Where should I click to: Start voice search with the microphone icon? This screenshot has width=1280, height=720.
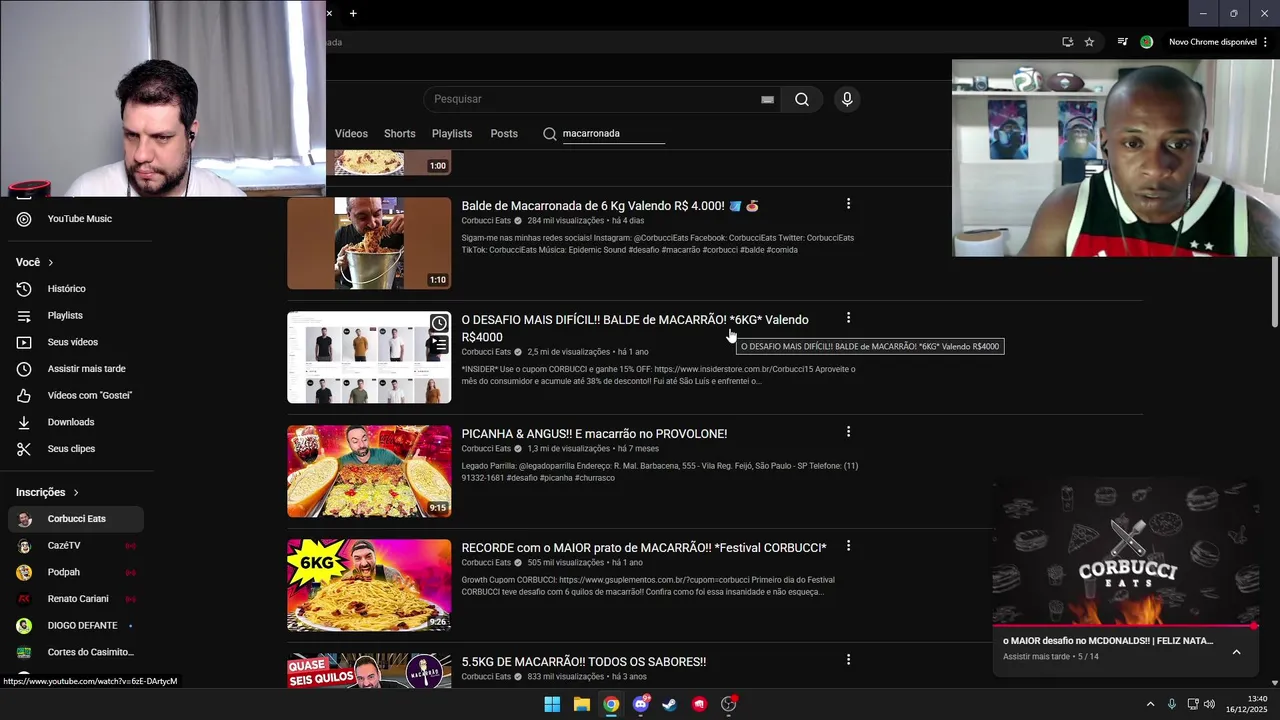(x=847, y=99)
